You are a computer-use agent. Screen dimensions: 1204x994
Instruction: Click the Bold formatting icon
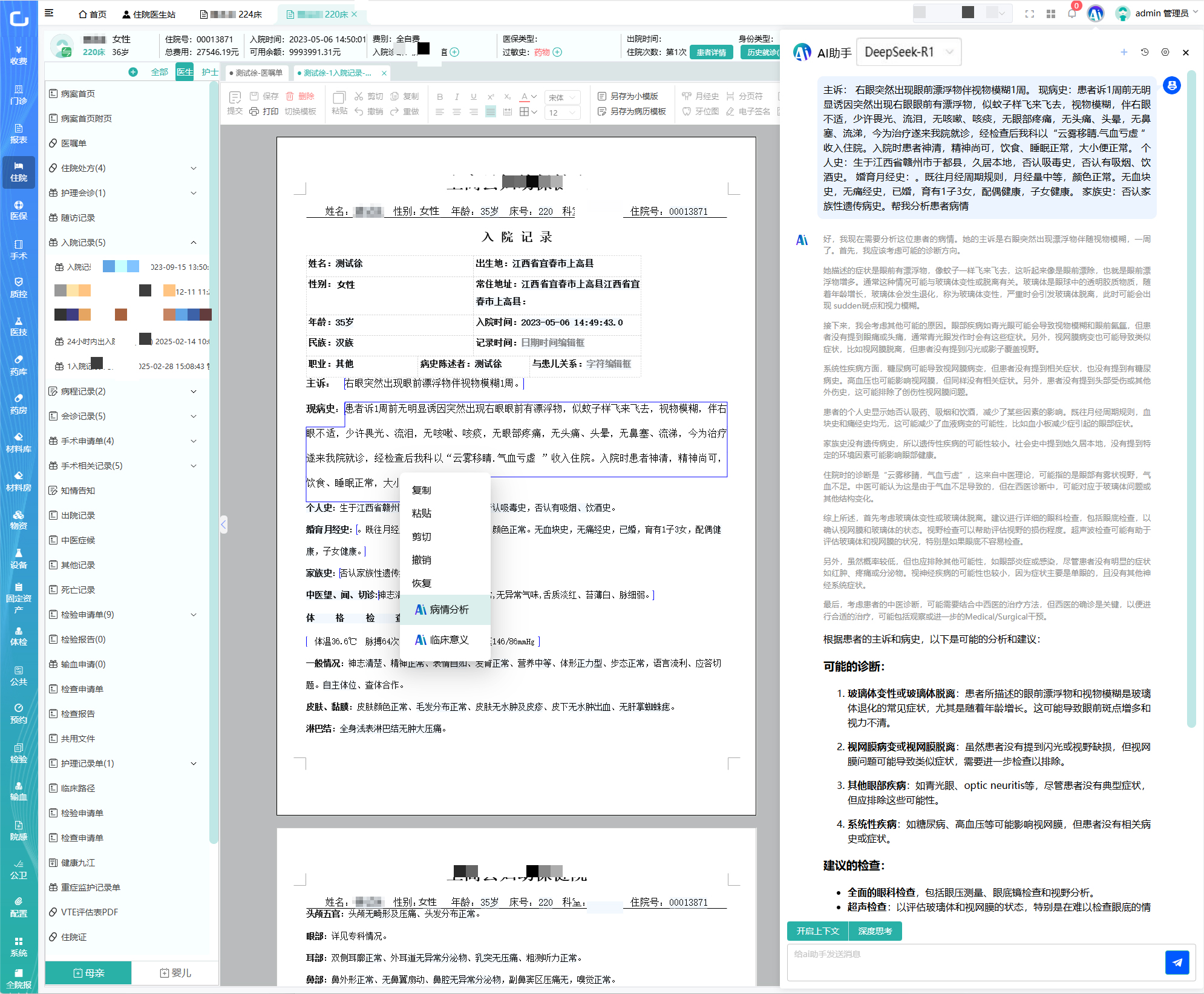point(440,97)
